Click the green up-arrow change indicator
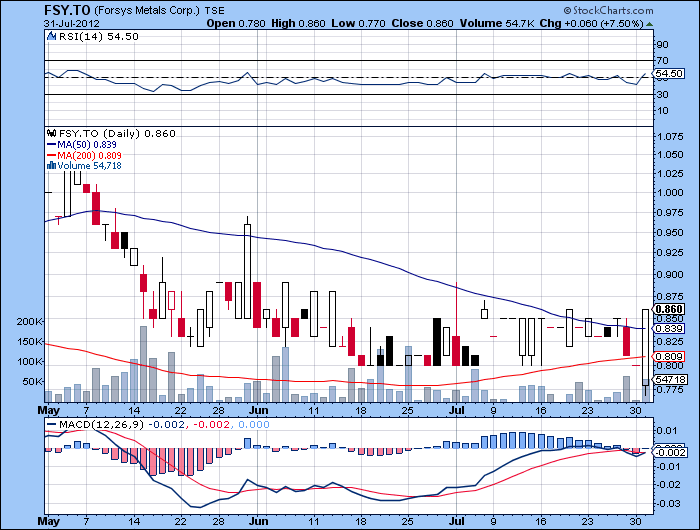Screen dimensions: 700x530 click(x=650, y=24)
